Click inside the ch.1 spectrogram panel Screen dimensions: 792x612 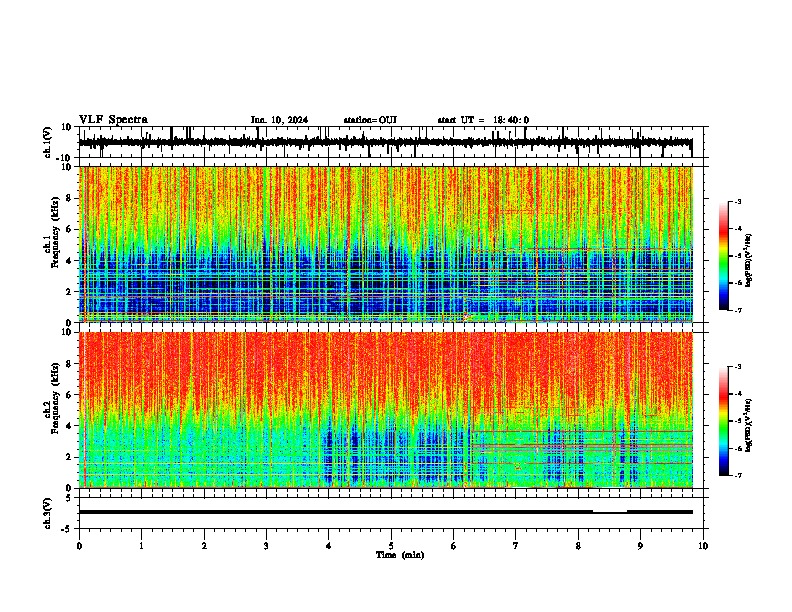[x=385, y=244]
